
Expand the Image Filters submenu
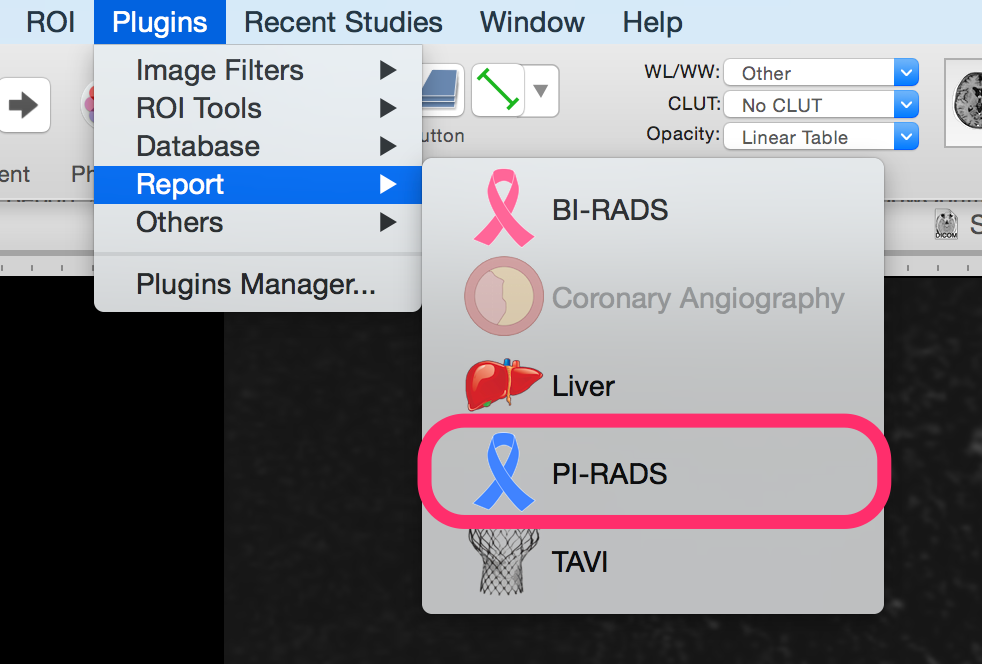(258, 70)
